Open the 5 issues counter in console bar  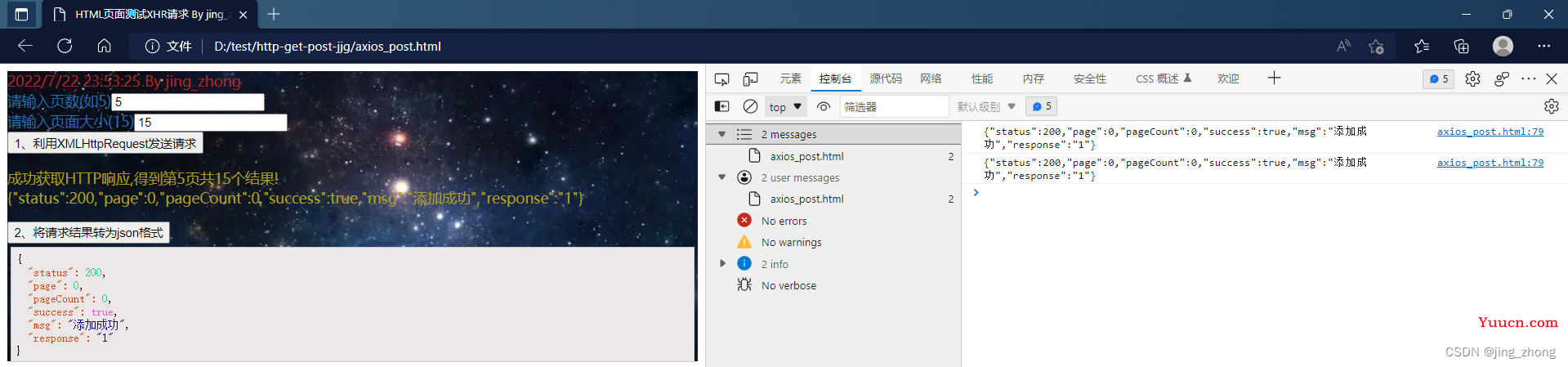(1041, 106)
